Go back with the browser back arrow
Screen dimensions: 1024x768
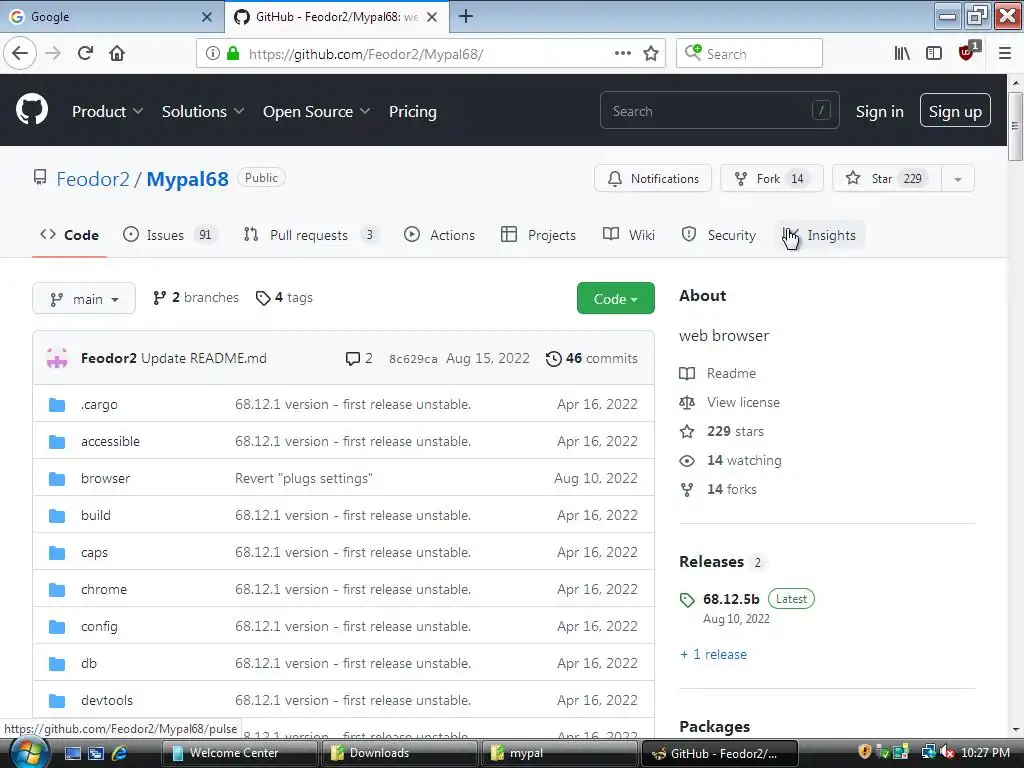tap(20, 54)
